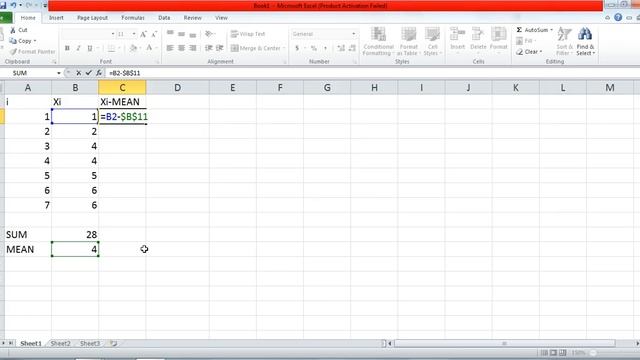640x360 pixels.
Task: Toggle Bold formatting
Action: 67,48
